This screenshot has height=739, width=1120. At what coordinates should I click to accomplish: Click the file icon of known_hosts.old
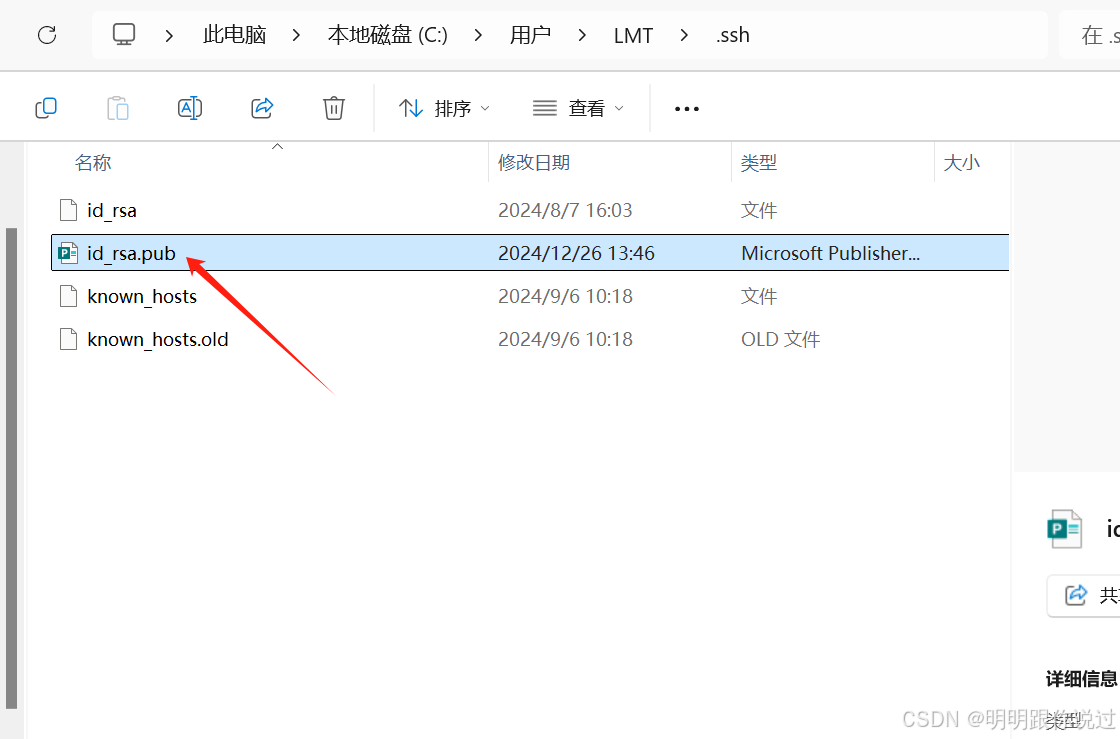coord(69,339)
